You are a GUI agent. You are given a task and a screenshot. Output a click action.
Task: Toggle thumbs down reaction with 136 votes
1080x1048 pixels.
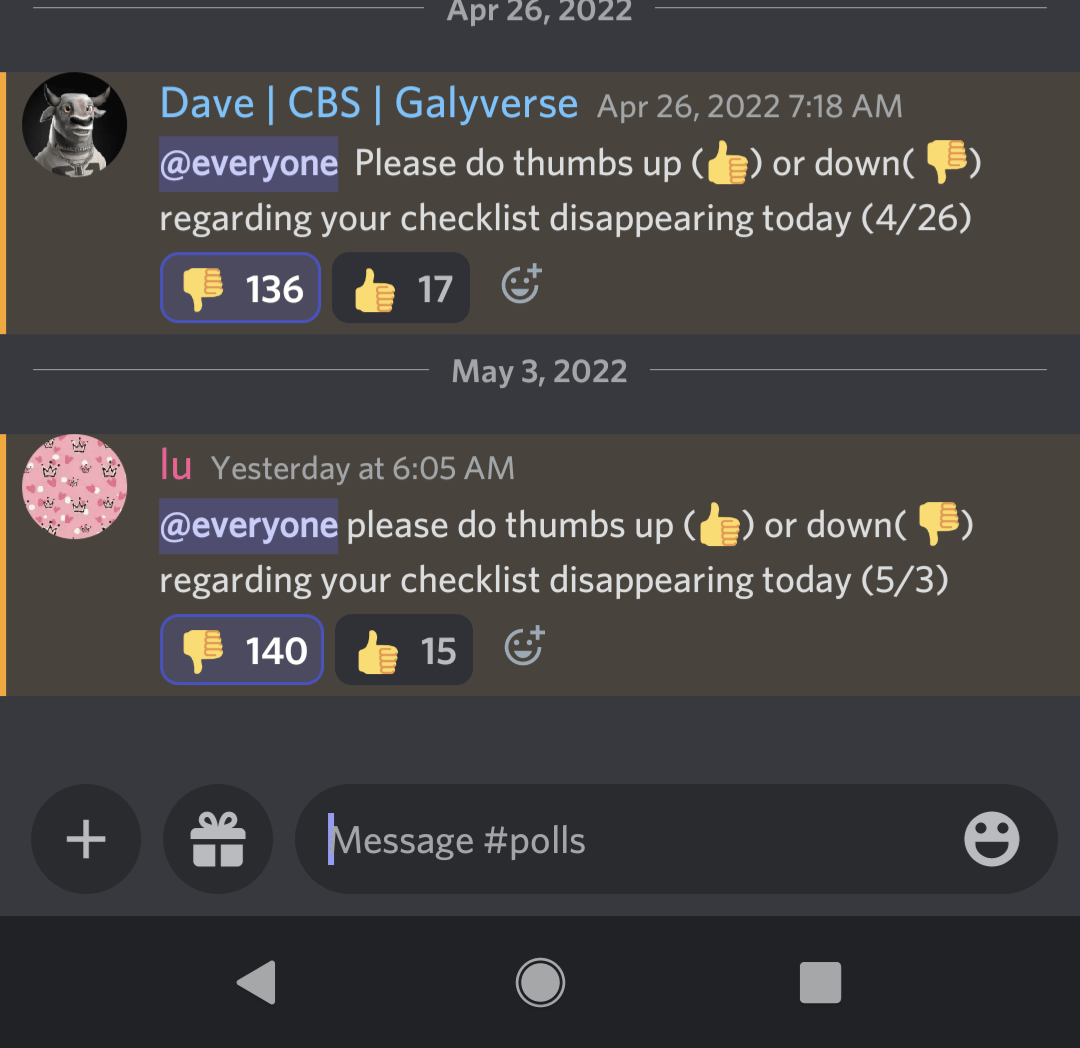[240, 288]
